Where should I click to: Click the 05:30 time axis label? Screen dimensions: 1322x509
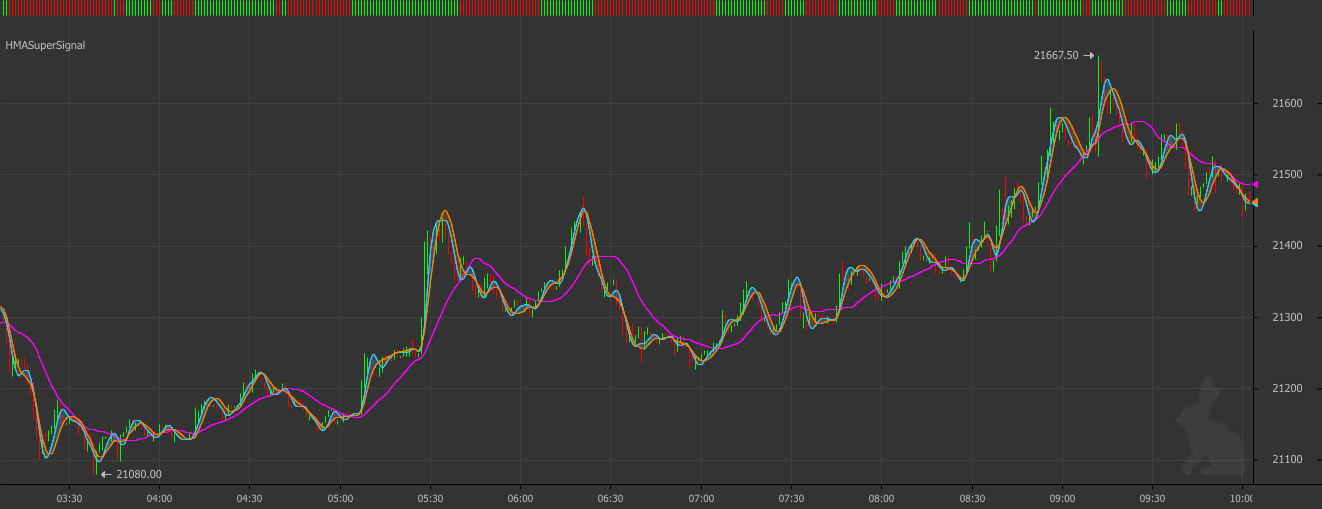430,498
